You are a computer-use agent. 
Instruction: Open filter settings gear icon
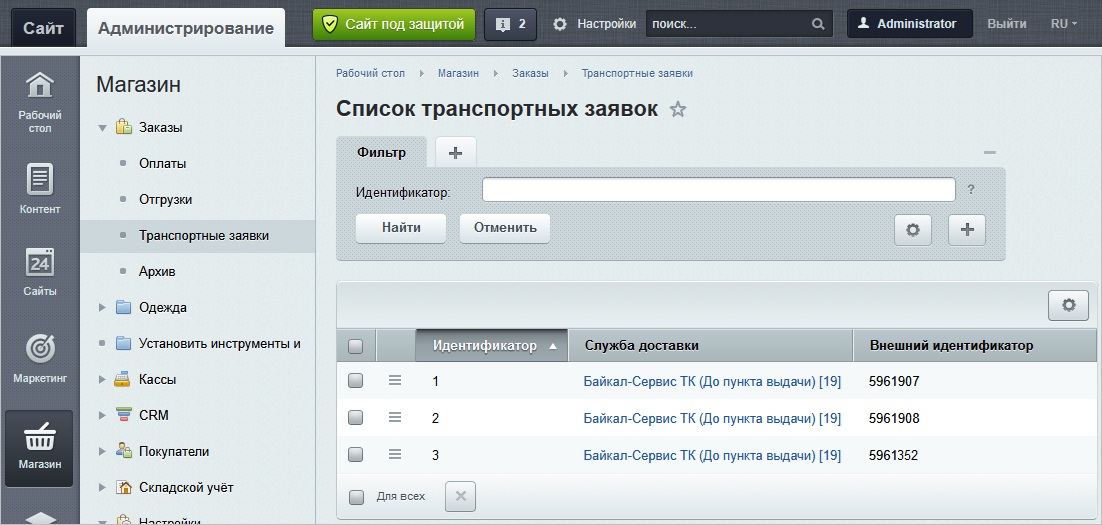912,229
